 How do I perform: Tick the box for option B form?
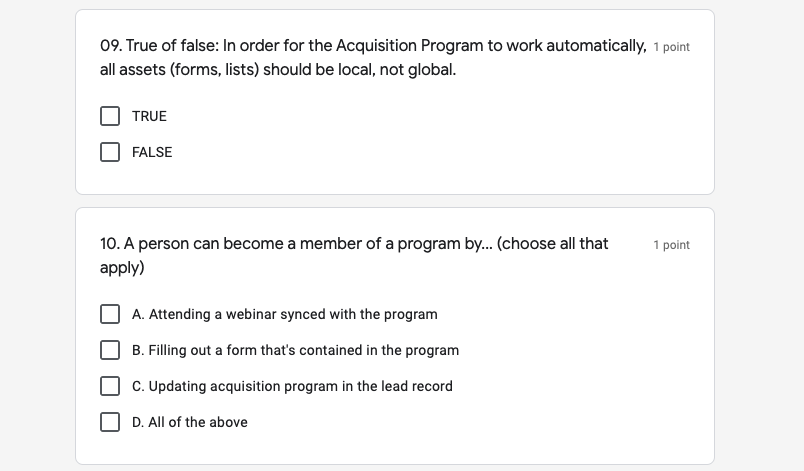click(x=110, y=350)
